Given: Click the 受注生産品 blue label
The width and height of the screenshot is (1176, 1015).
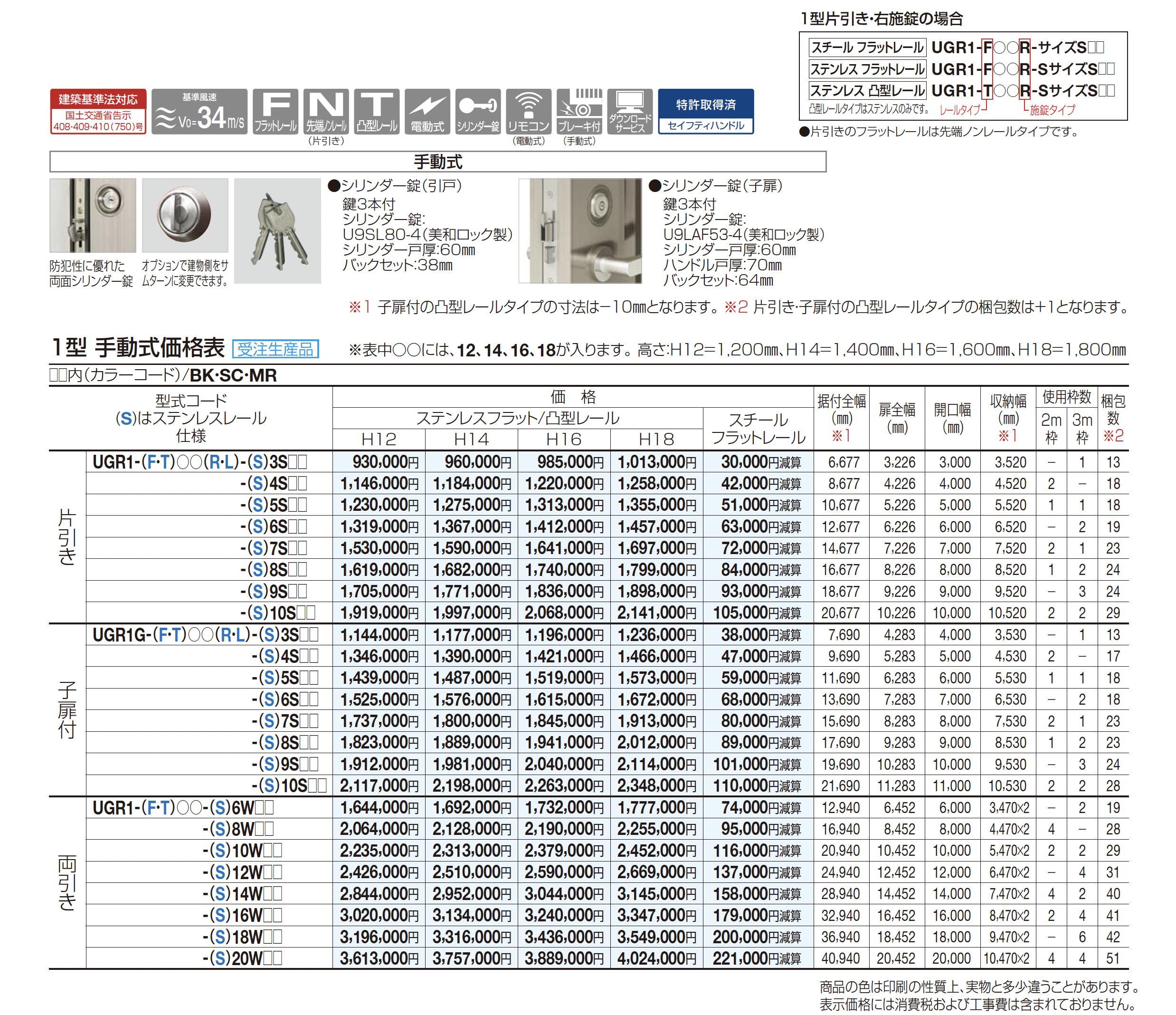Looking at the screenshot, I should (x=275, y=349).
